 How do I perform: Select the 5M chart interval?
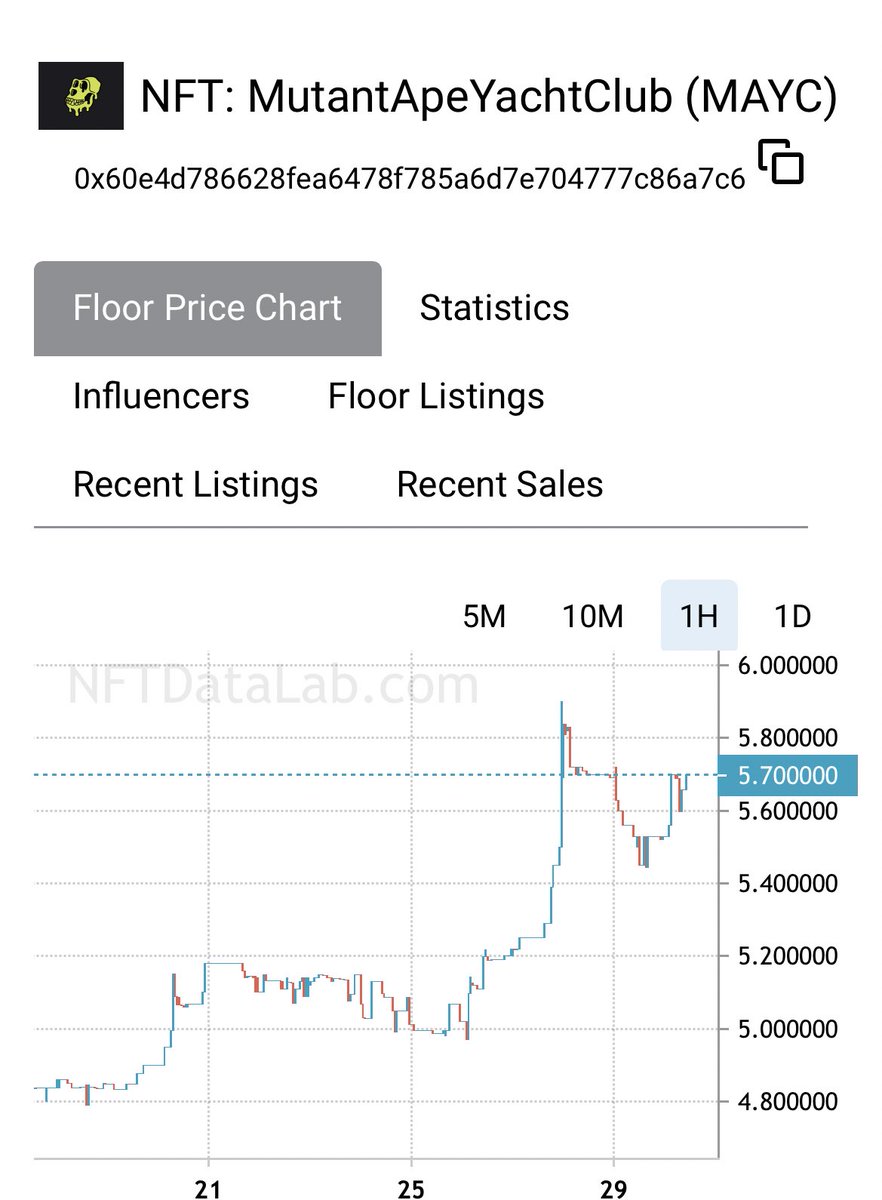484,616
